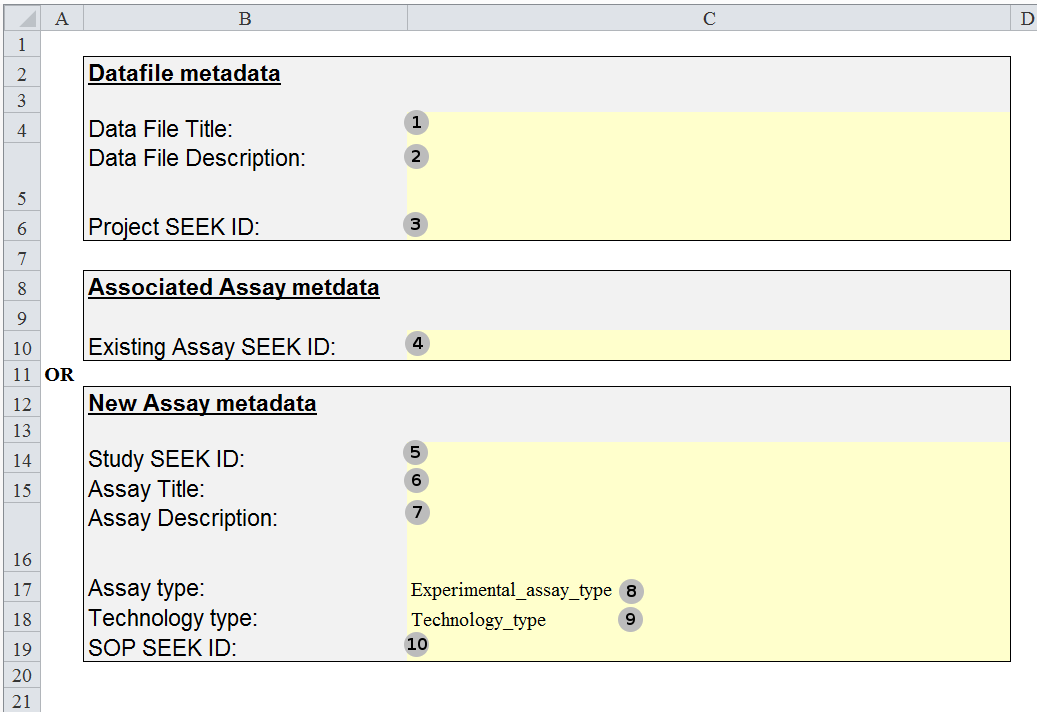Viewport: 1037px width, 712px height.
Task: Select marker 3 for Project SEEK ID
Action: tap(415, 224)
